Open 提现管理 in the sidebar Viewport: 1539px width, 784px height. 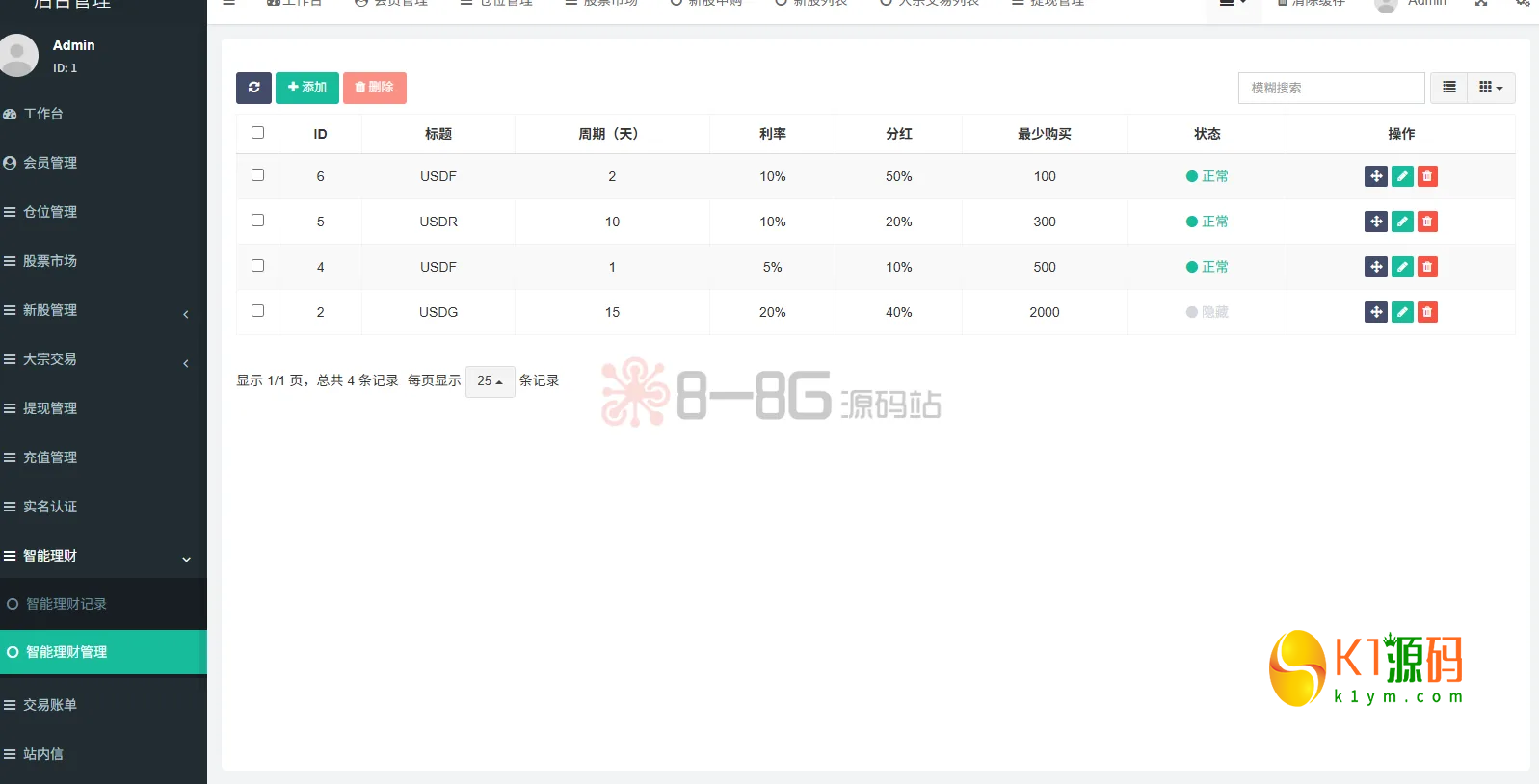coord(103,408)
